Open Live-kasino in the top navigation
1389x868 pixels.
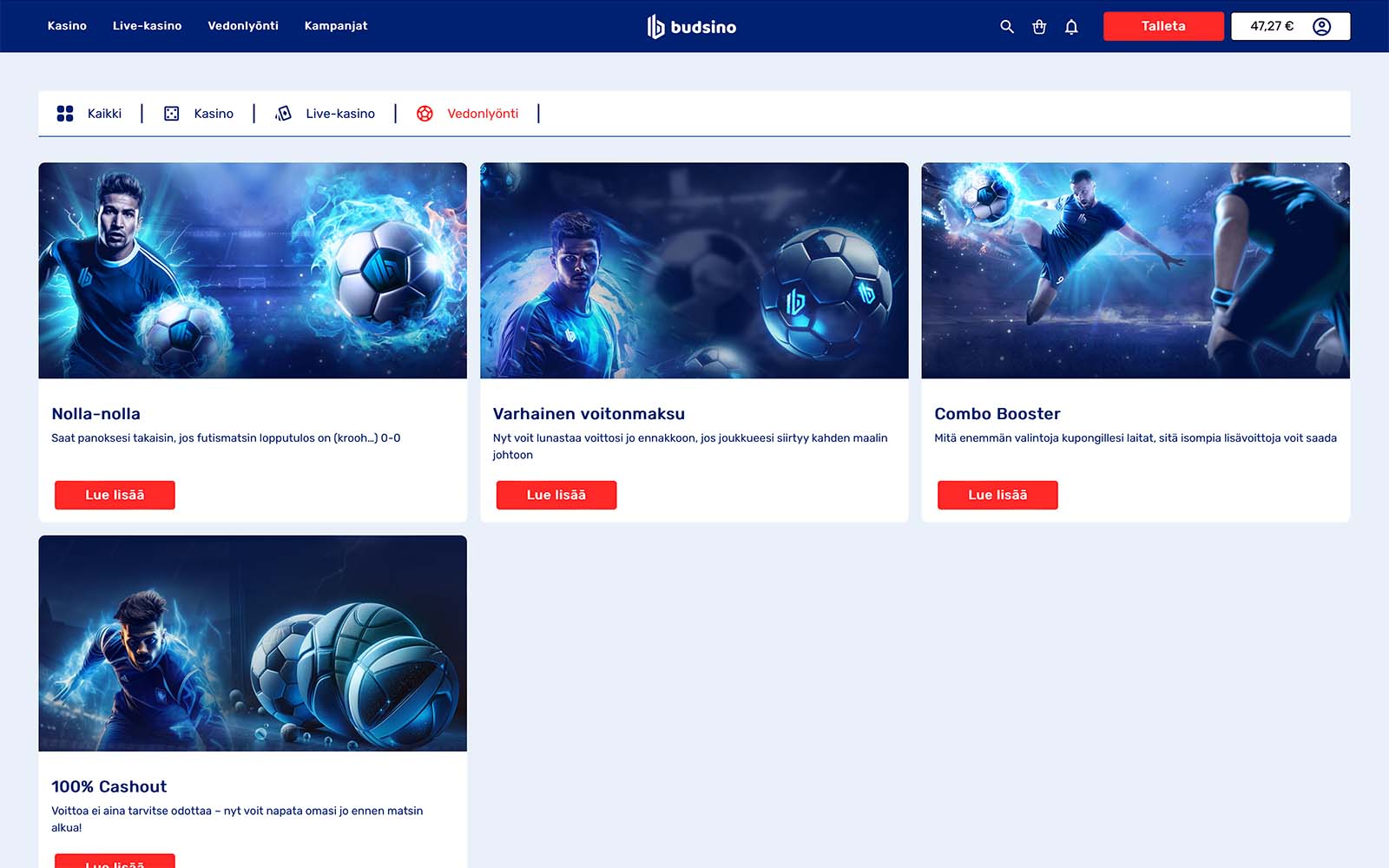[x=147, y=26]
